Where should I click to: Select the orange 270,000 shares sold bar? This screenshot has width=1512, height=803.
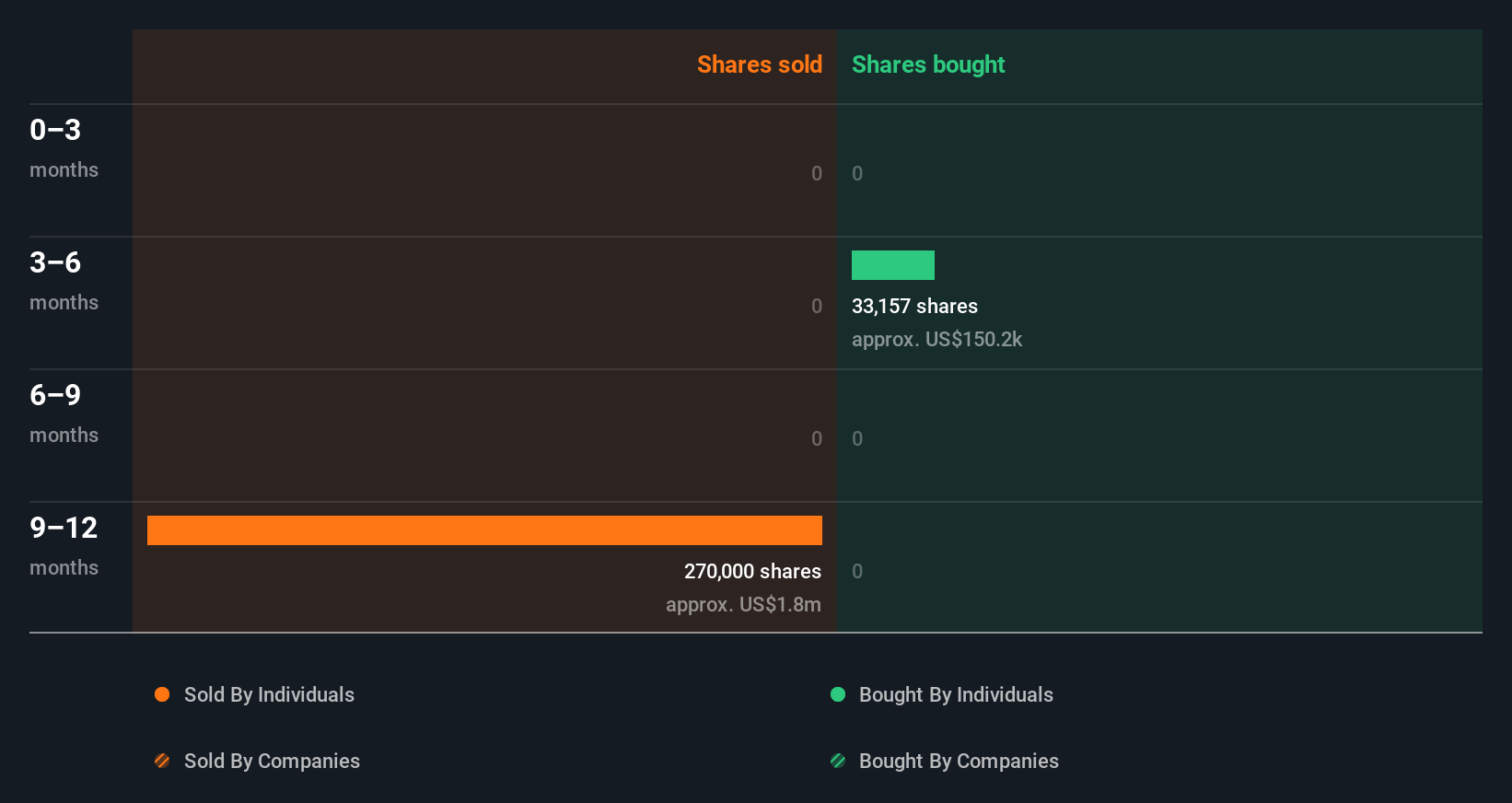tap(484, 530)
